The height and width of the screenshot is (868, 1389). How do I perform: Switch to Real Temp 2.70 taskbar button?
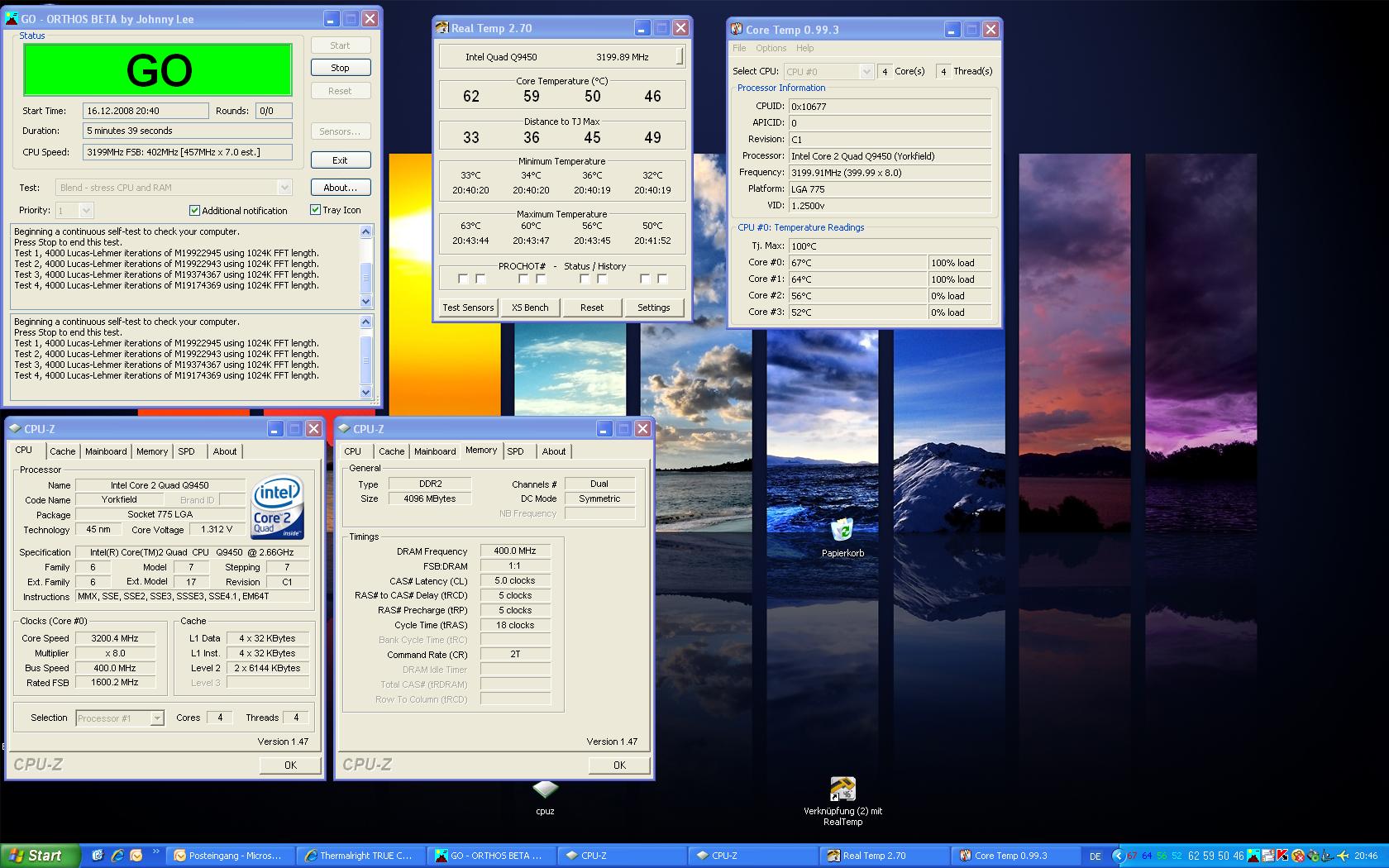(885, 856)
